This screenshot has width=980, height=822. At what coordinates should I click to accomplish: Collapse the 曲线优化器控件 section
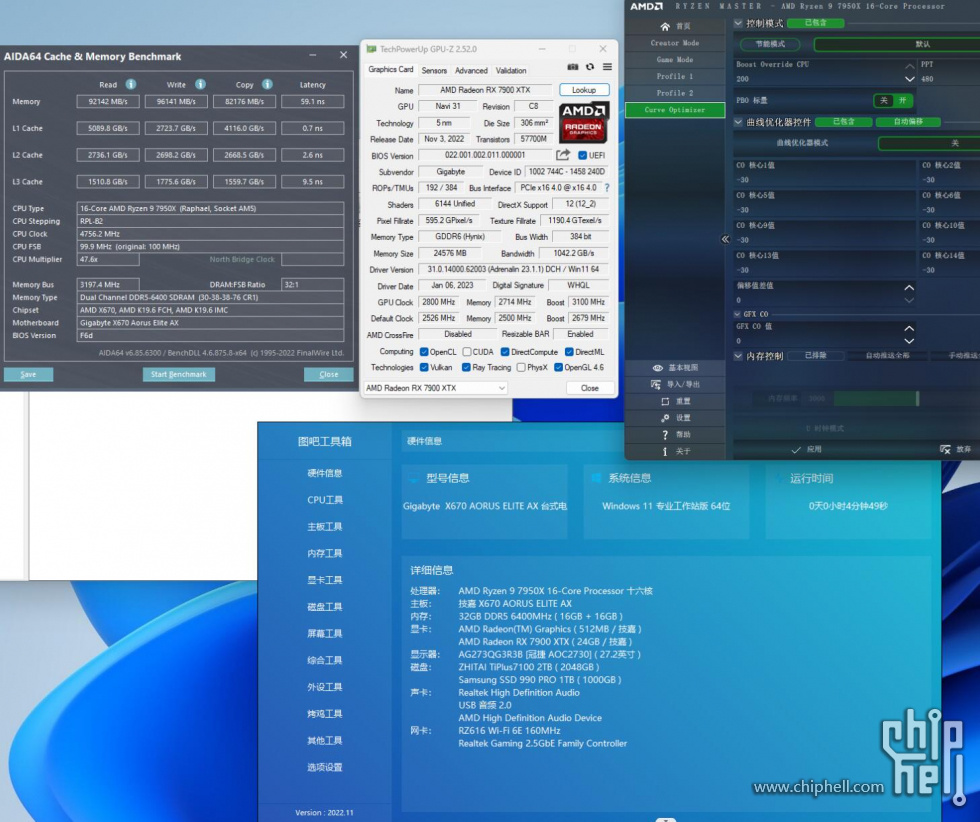point(738,122)
